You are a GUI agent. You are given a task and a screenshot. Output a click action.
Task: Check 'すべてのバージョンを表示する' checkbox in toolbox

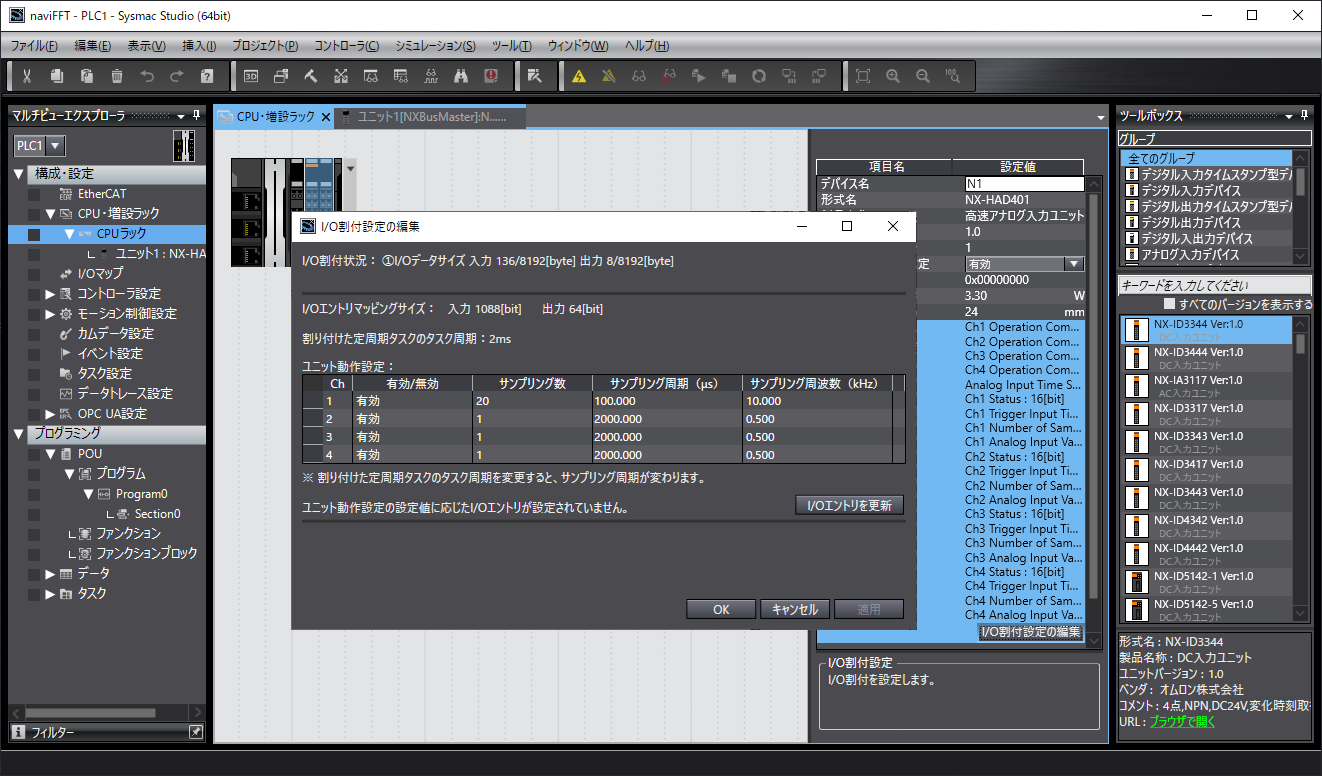click(1169, 304)
